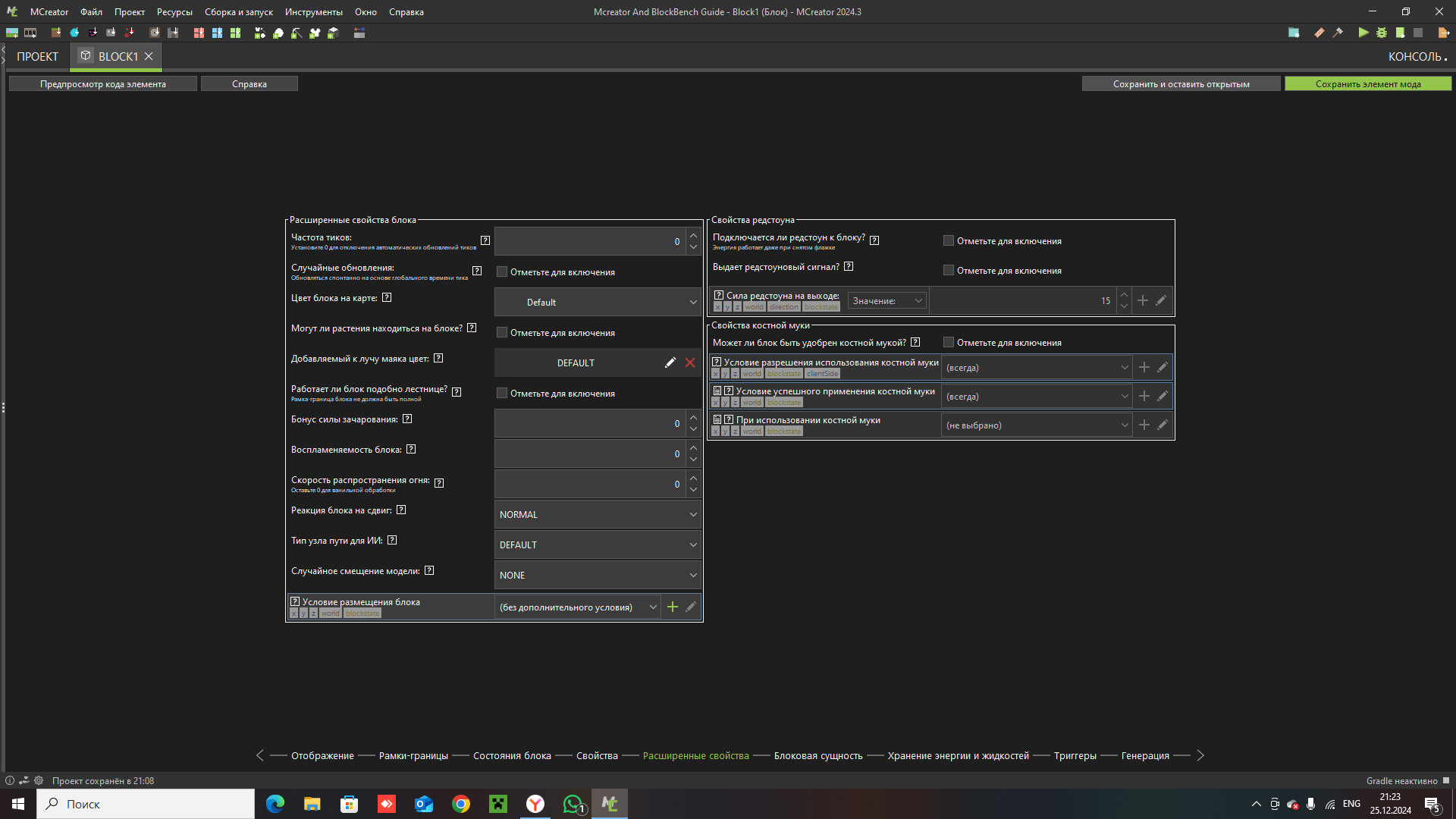Screen dimensions: 1456x819
Task: Open the map color Default dropdown
Action: pos(597,302)
